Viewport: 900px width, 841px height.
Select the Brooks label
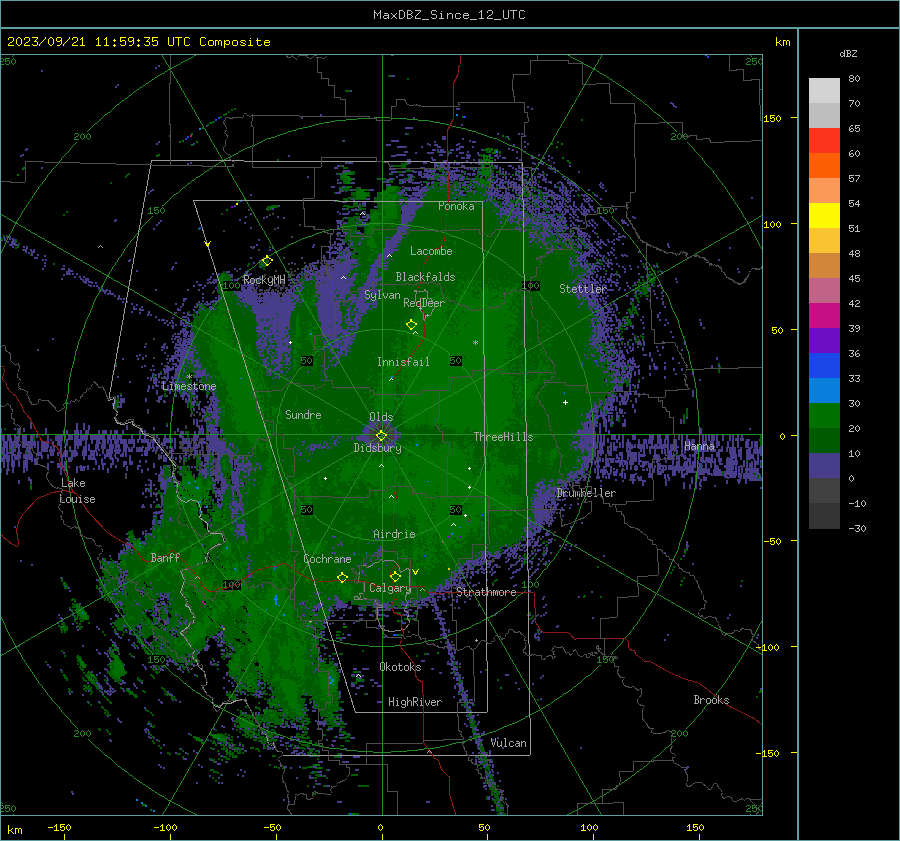click(x=711, y=700)
